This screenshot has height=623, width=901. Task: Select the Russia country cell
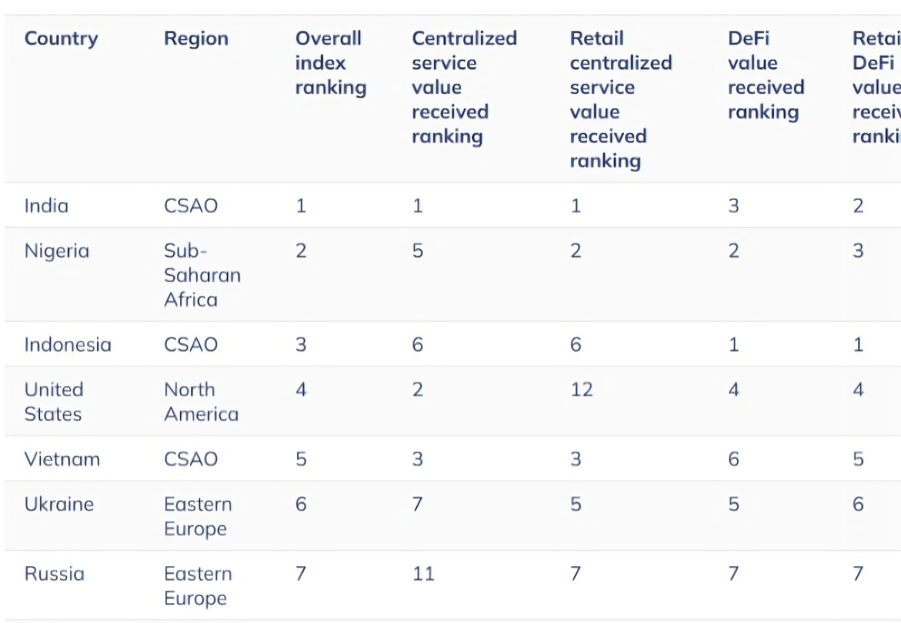tap(54, 574)
